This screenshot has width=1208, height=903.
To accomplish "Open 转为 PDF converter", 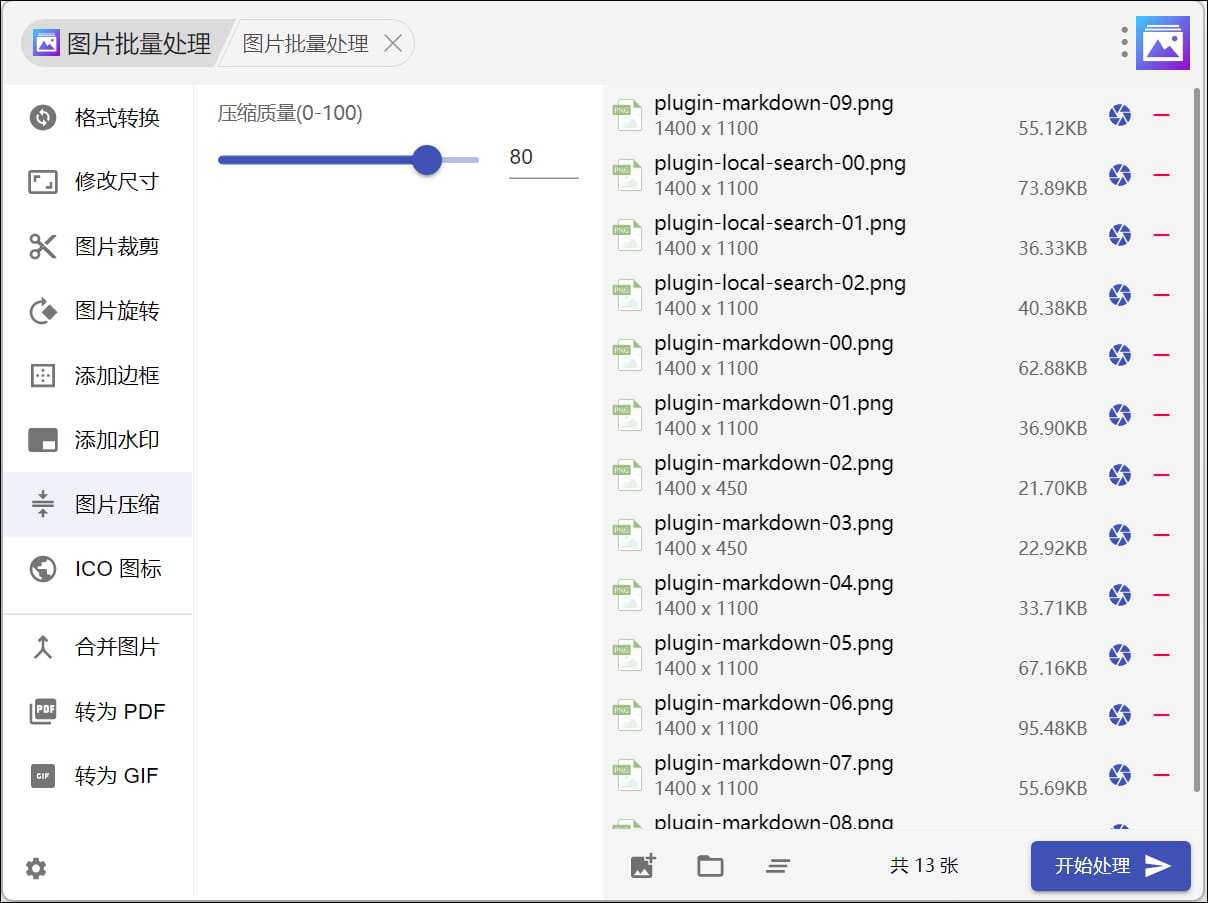I will tap(97, 712).
